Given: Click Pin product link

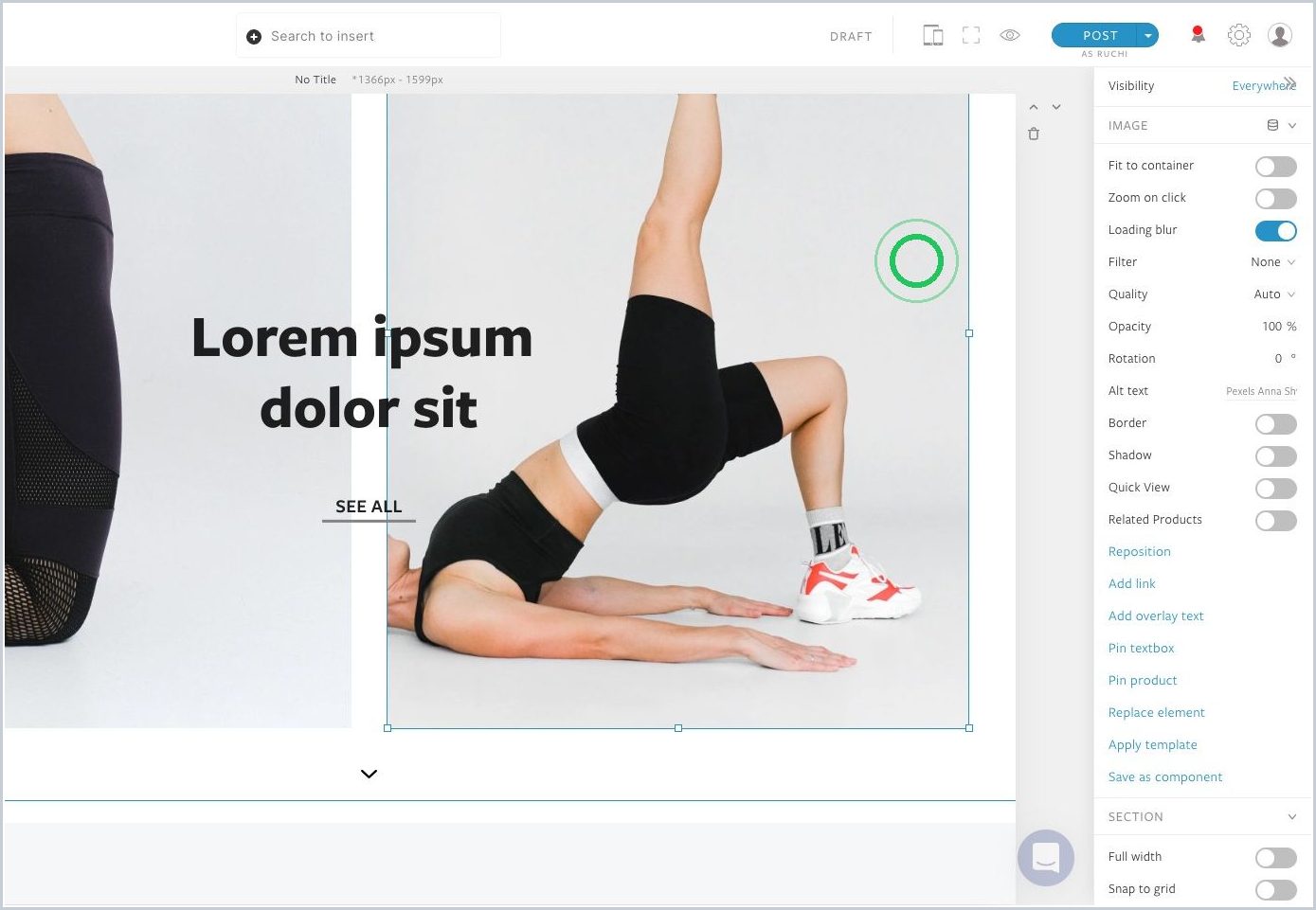Looking at the screenshot, I should pyautogui.click(x=1143, y=680).
